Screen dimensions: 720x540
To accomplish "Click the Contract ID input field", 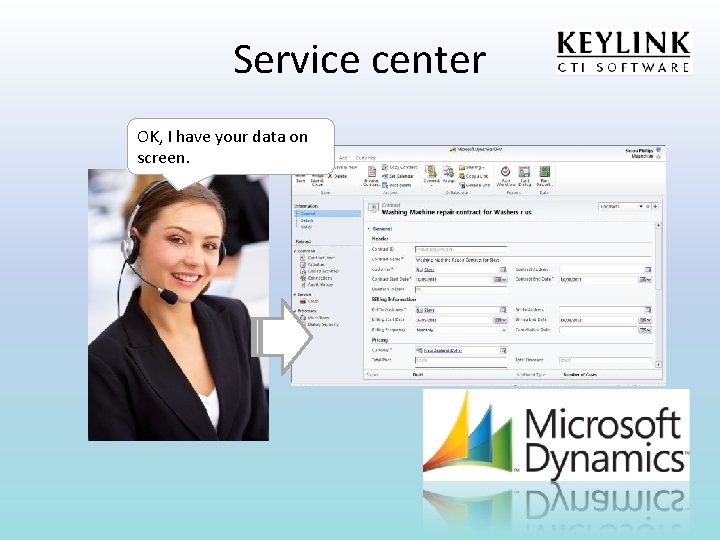I will (x=461, y=249).
